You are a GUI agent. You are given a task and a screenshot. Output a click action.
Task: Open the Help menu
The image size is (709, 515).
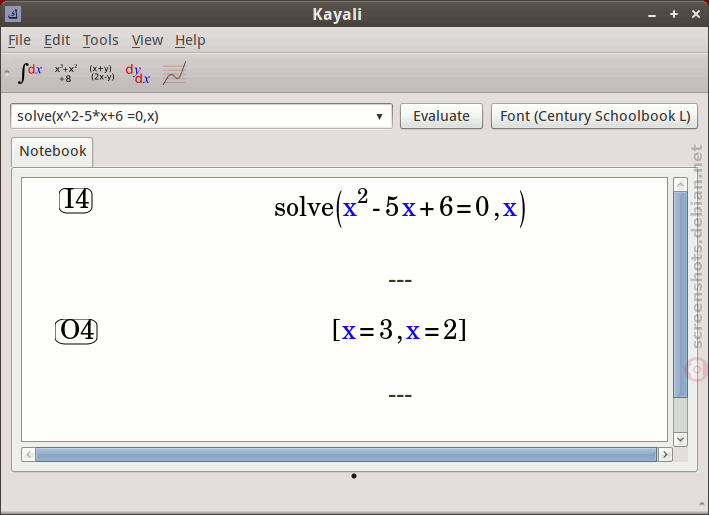coord(190,40)
